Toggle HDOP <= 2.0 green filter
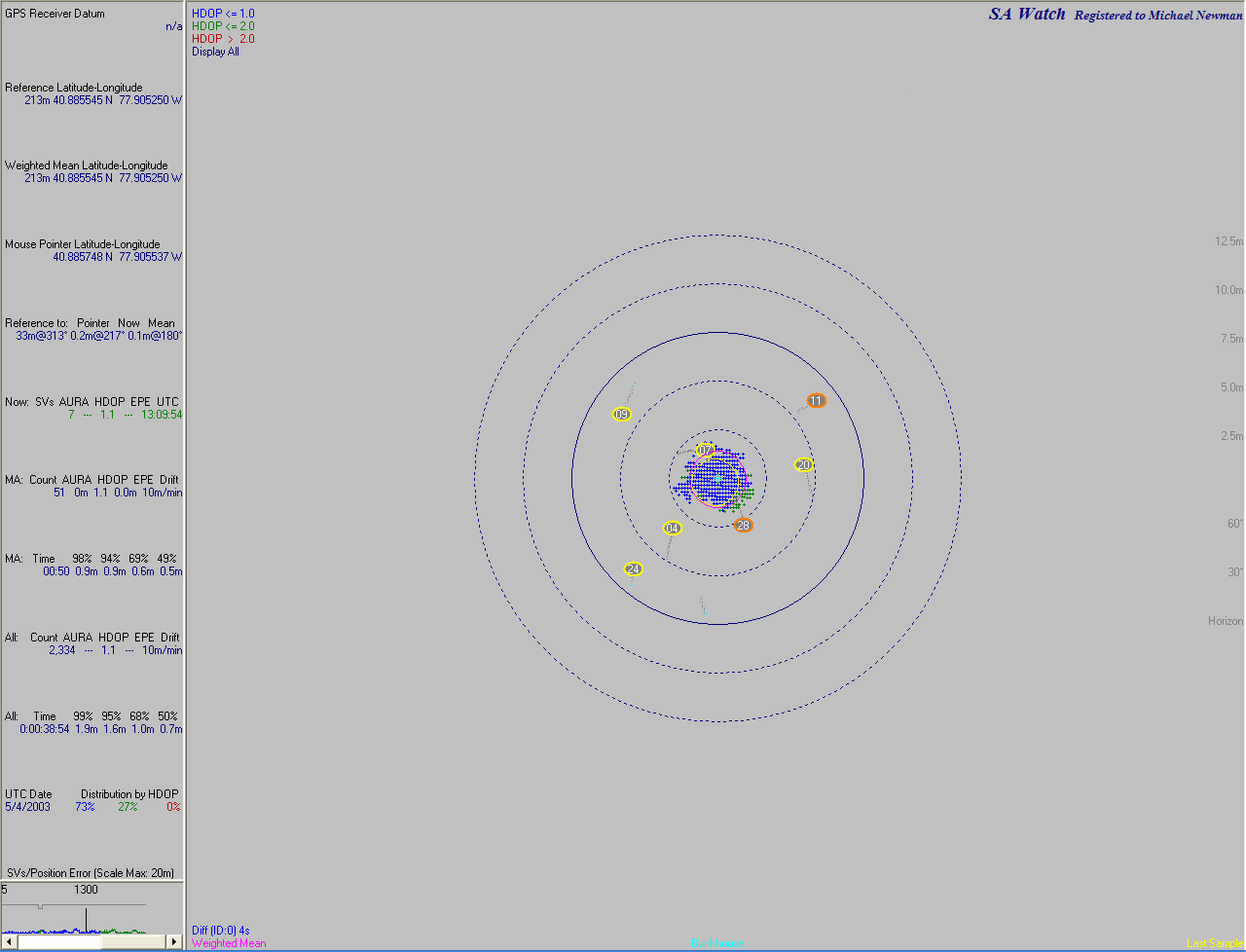This screenshot has width=1246, height=952. click(223, 26)
